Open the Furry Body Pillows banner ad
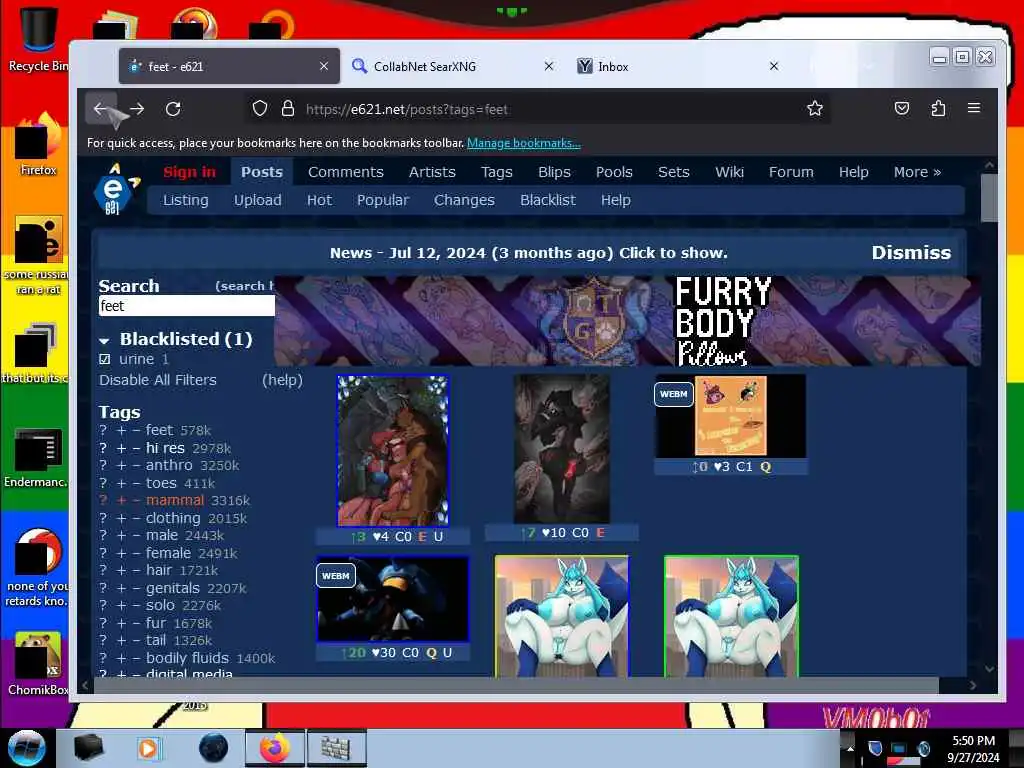The width and height of the screenshot is (1024, 768). (x=627, y=321)
